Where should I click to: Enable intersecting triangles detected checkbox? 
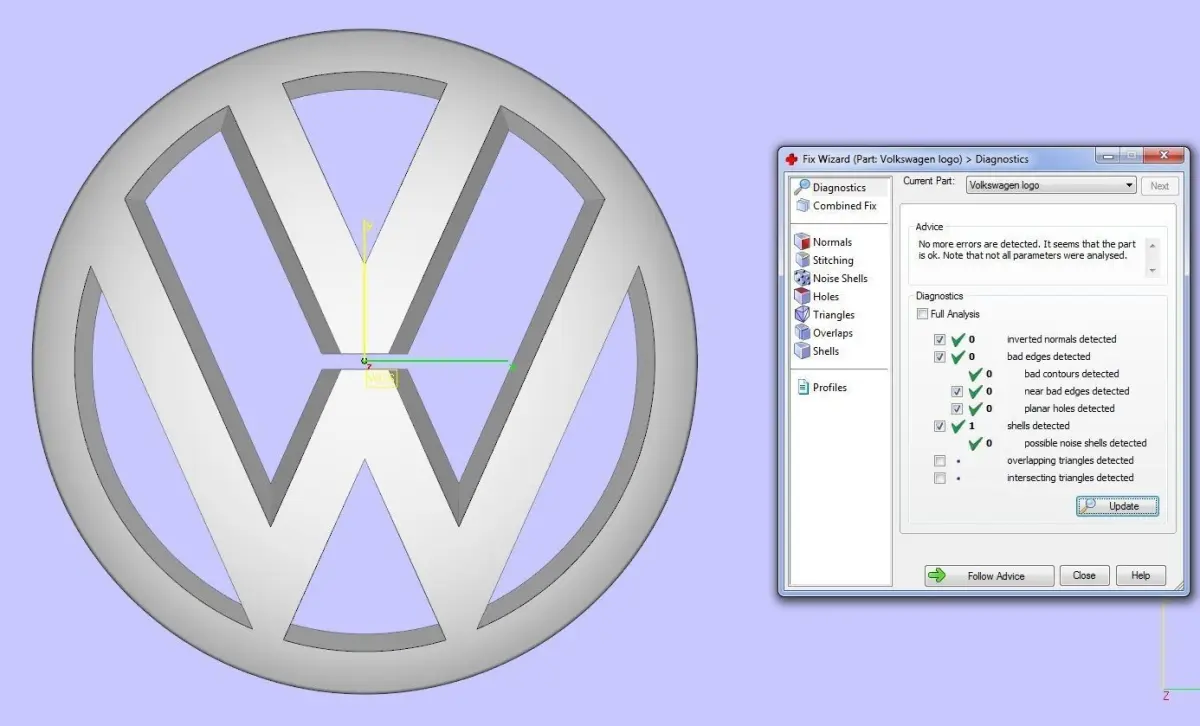[x=939, y=478]
